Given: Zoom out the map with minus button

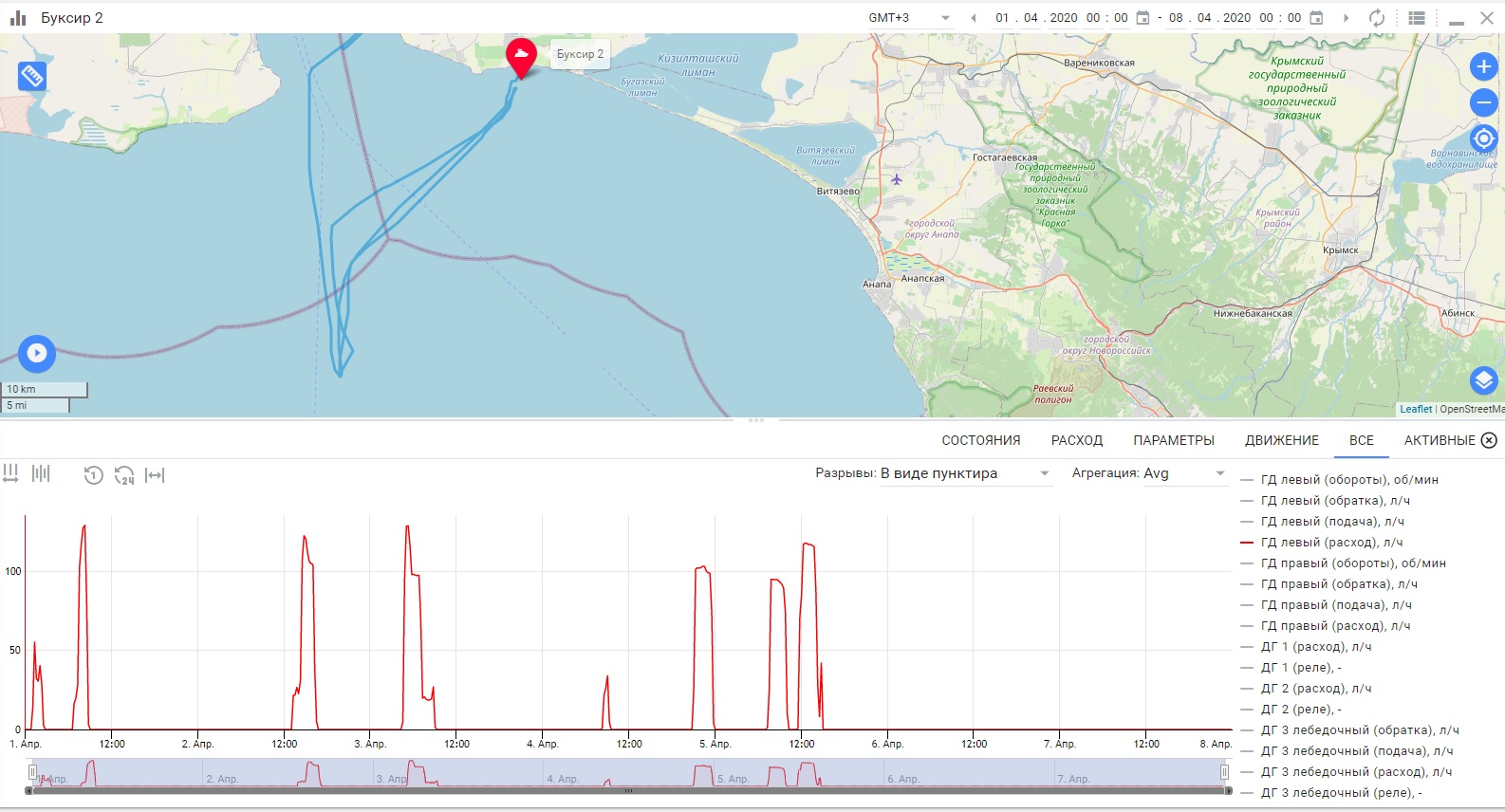Looking at the screenshot, I should coord(1483,102).
